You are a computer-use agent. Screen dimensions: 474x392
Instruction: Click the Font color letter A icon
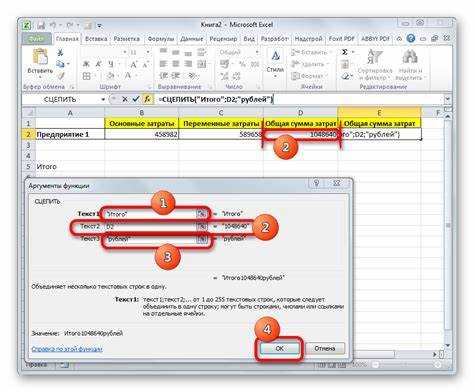point(128,76)
